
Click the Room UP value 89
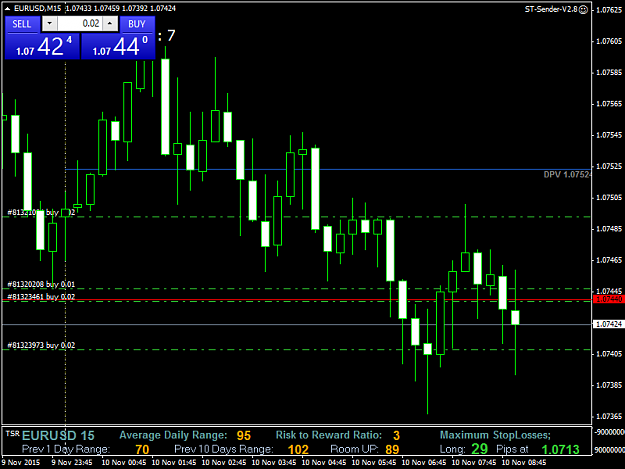click(392, 450)
